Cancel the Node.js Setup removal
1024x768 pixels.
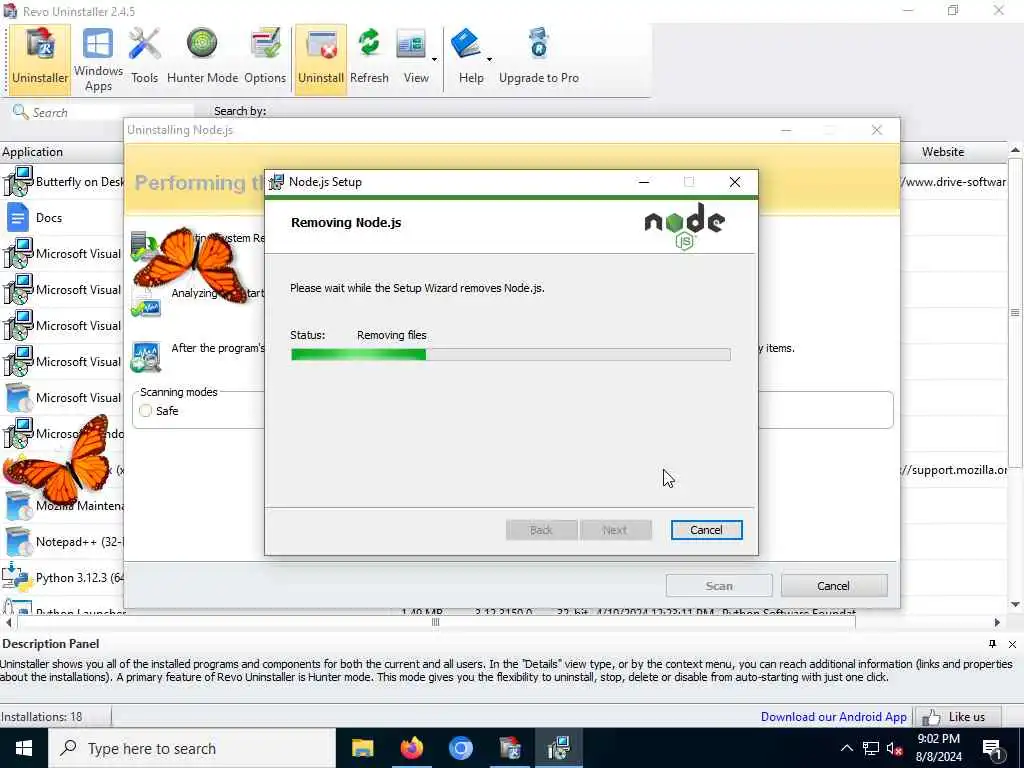(707, 530)
